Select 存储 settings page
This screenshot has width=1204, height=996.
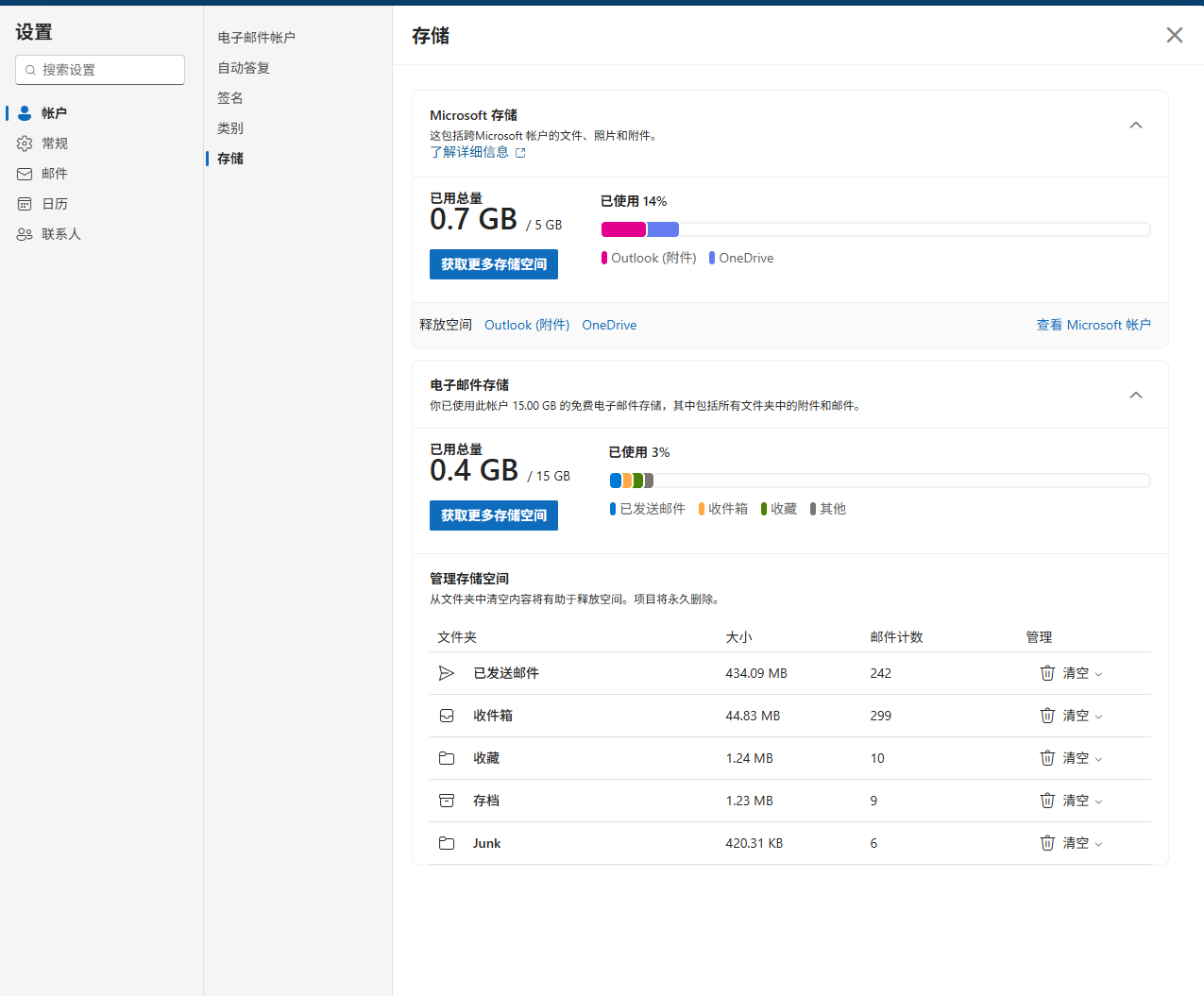tap(230, 159)
